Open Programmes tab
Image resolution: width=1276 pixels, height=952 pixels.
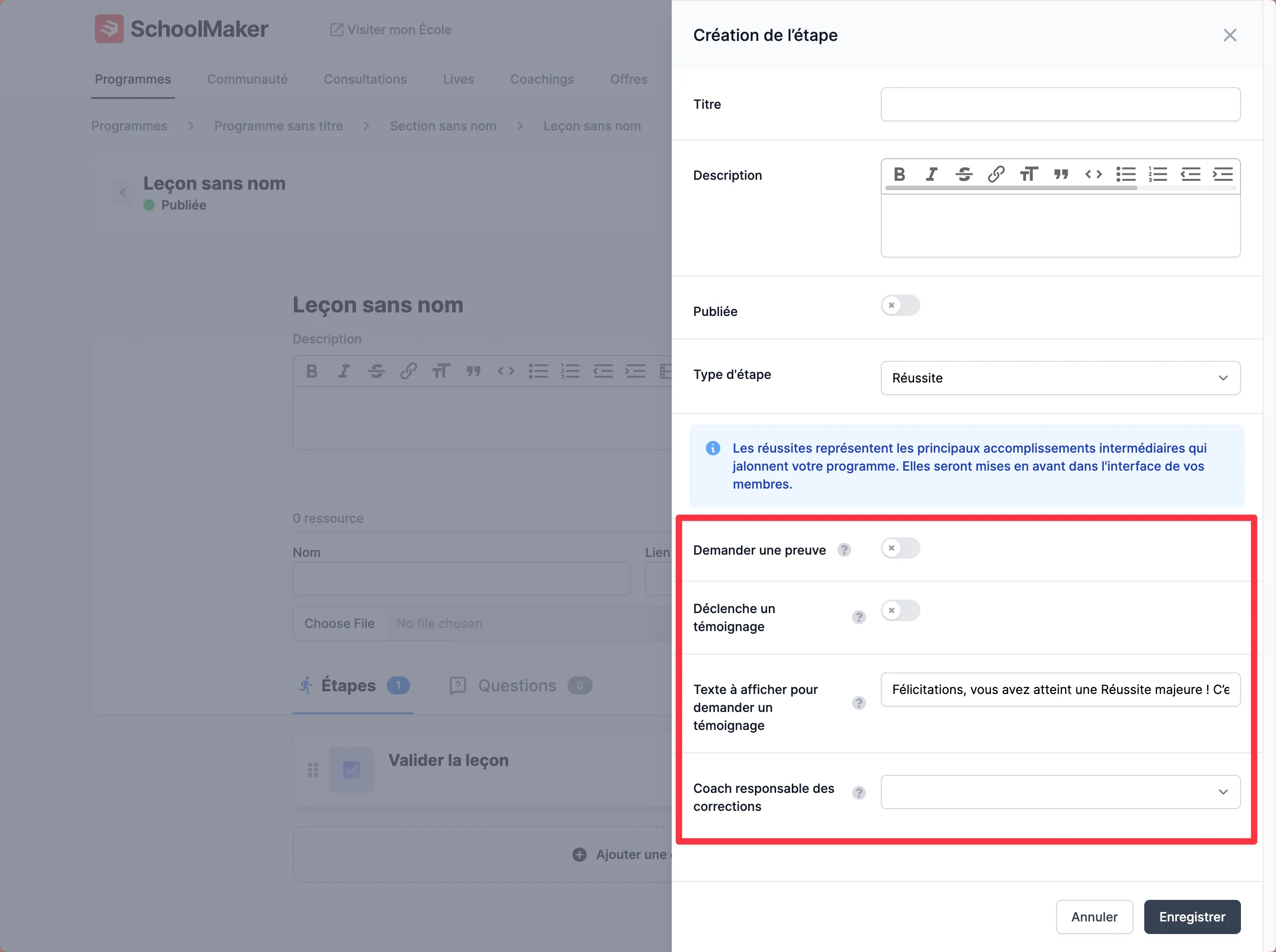pyautogui.click(x=133, y=79)
